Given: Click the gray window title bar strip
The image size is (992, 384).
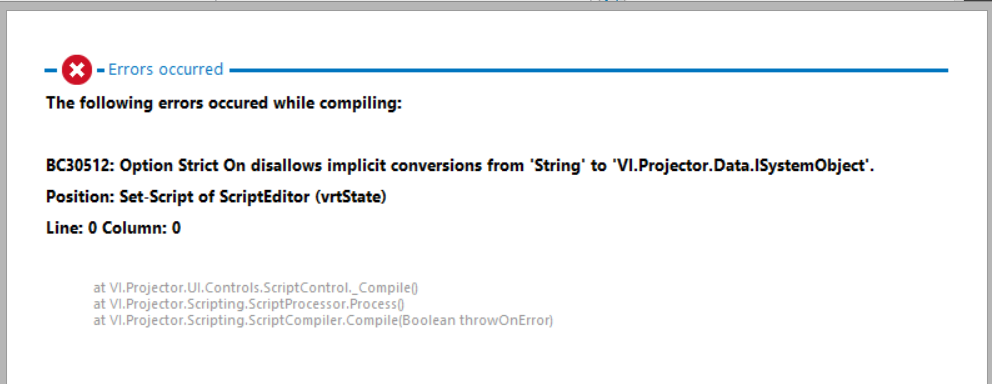Looking at the screenshot, I should click(496, 5).
